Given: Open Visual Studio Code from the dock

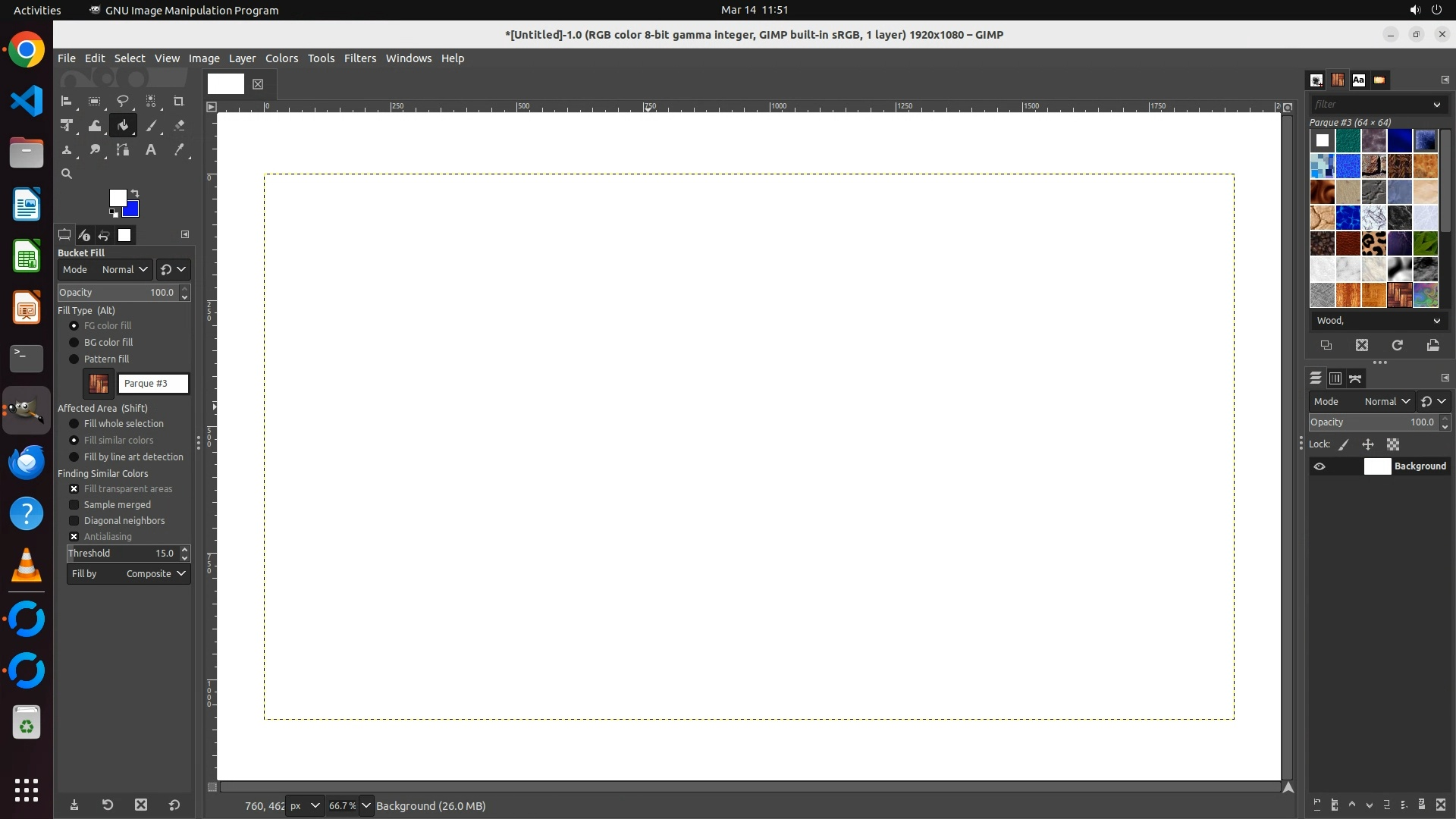Looking at the screenshot, I should pyautogui.click(x=27, y=101).
